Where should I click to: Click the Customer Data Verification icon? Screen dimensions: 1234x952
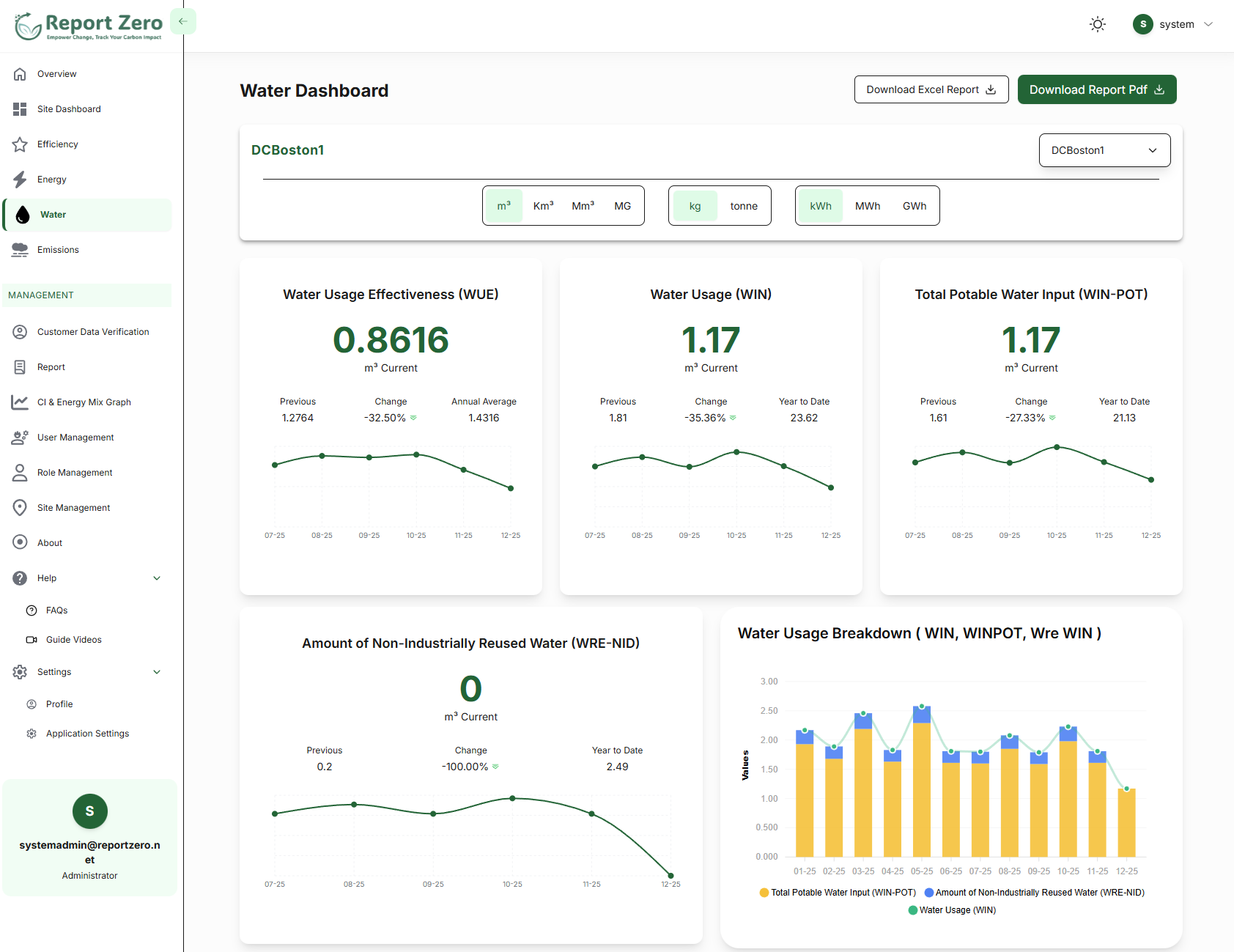20,332
